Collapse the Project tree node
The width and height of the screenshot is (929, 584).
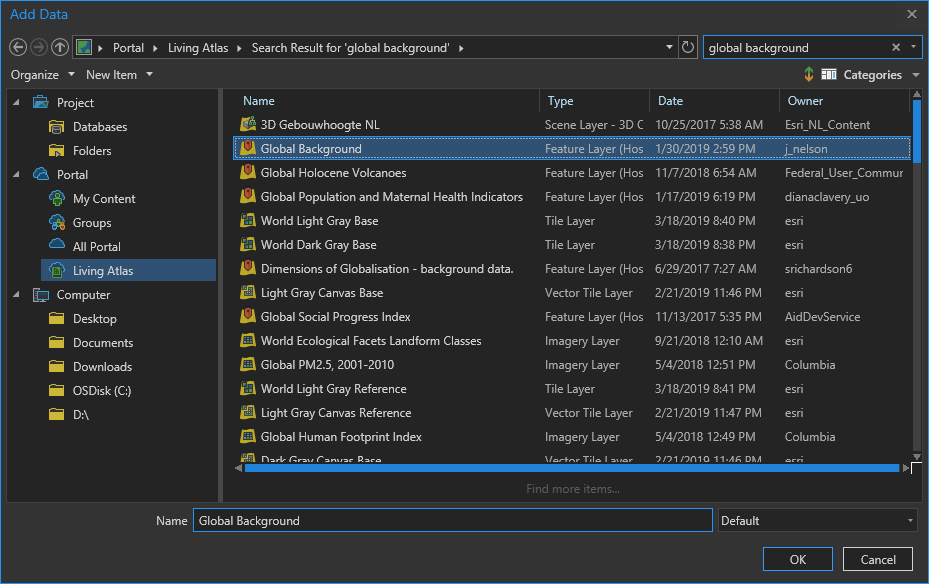point(16,102)
